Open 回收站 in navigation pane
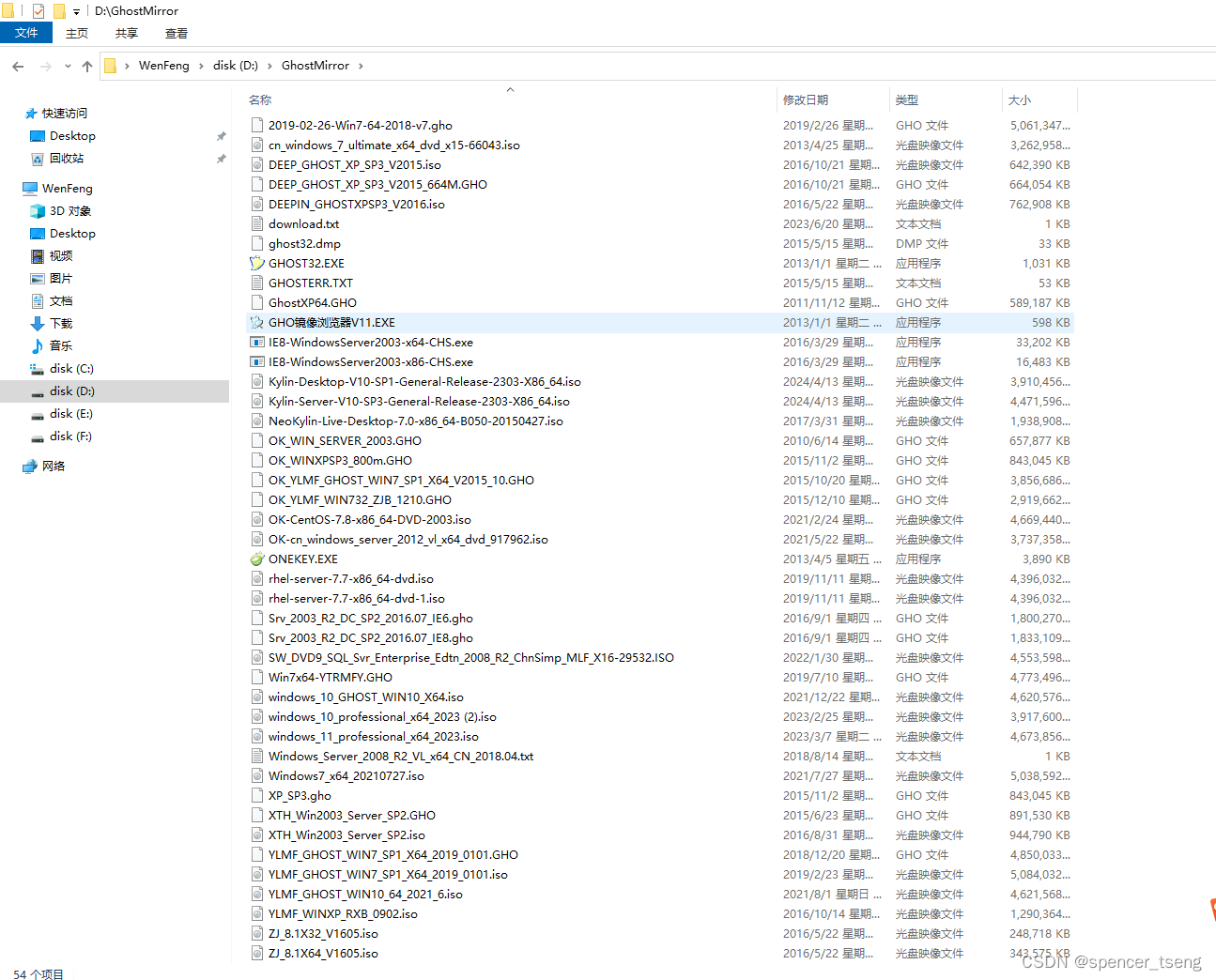 click(x=67, y=159)
